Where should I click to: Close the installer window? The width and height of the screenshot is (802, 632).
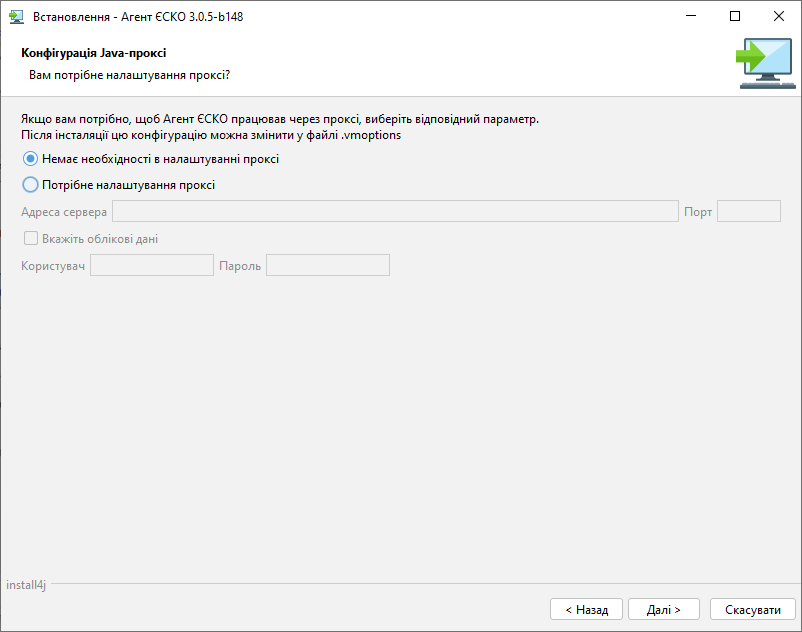[x=779, y=16]
